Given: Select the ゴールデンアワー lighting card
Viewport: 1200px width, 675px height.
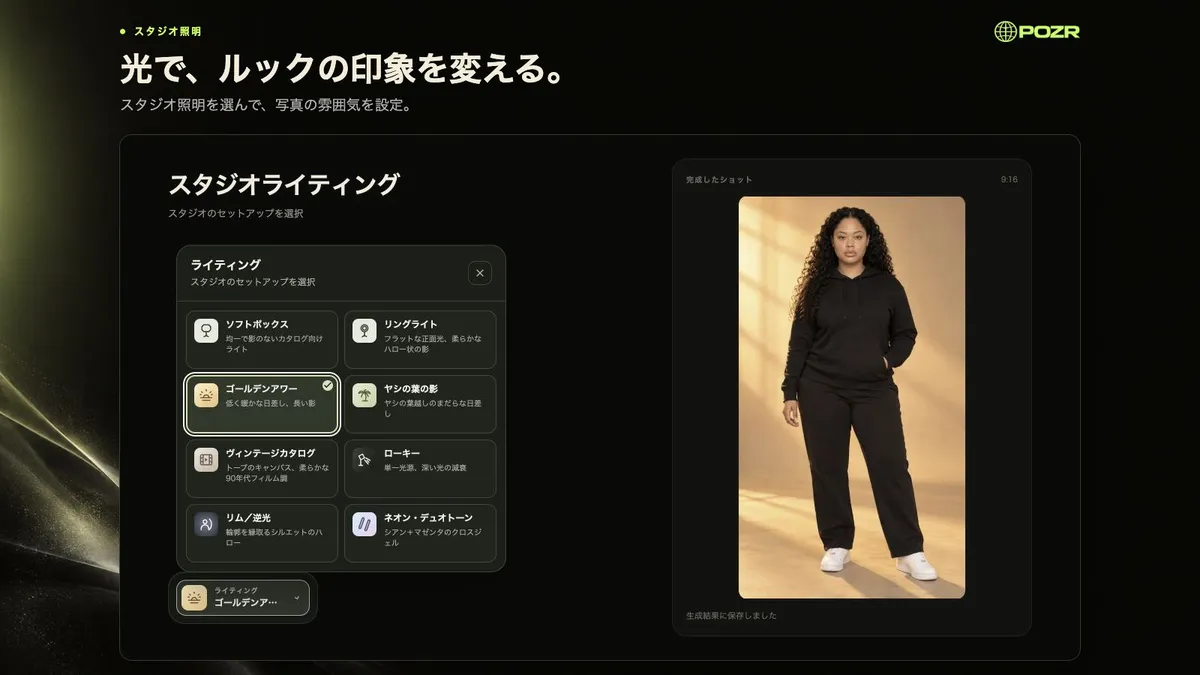Looking at the screenshot, I should [262, 404].
